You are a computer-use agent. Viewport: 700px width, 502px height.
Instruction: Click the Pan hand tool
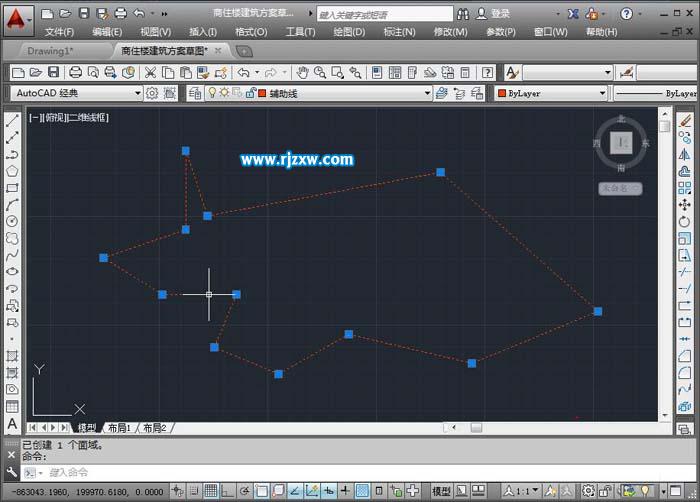click(303, 72)
